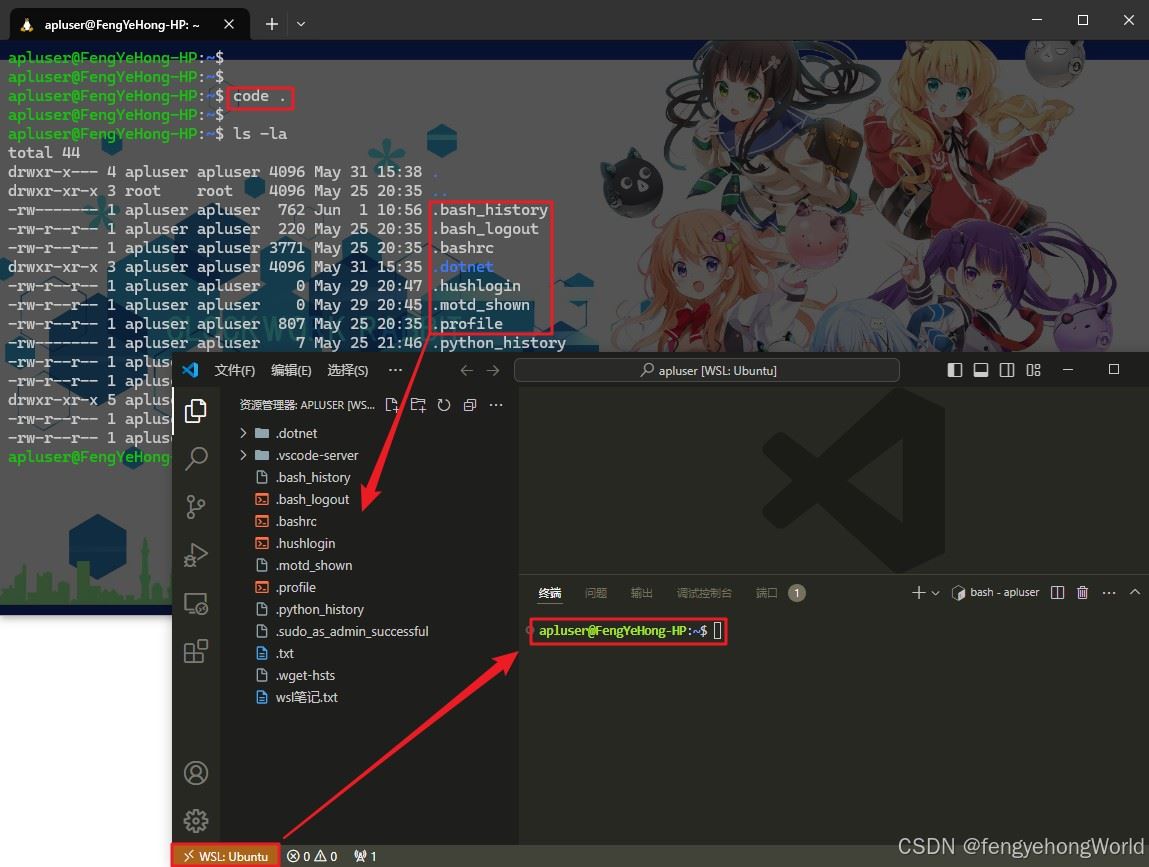Image resolution: width=1149 pixels, height=867 pixels.
Task: Open the overflow menu ellipsis in menu bar
Action: (395, 370)
